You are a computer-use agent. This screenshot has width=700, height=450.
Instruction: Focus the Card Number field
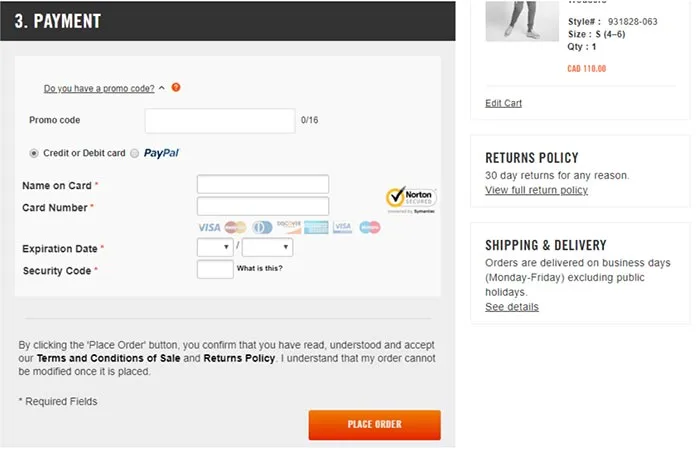click(263, 207)
